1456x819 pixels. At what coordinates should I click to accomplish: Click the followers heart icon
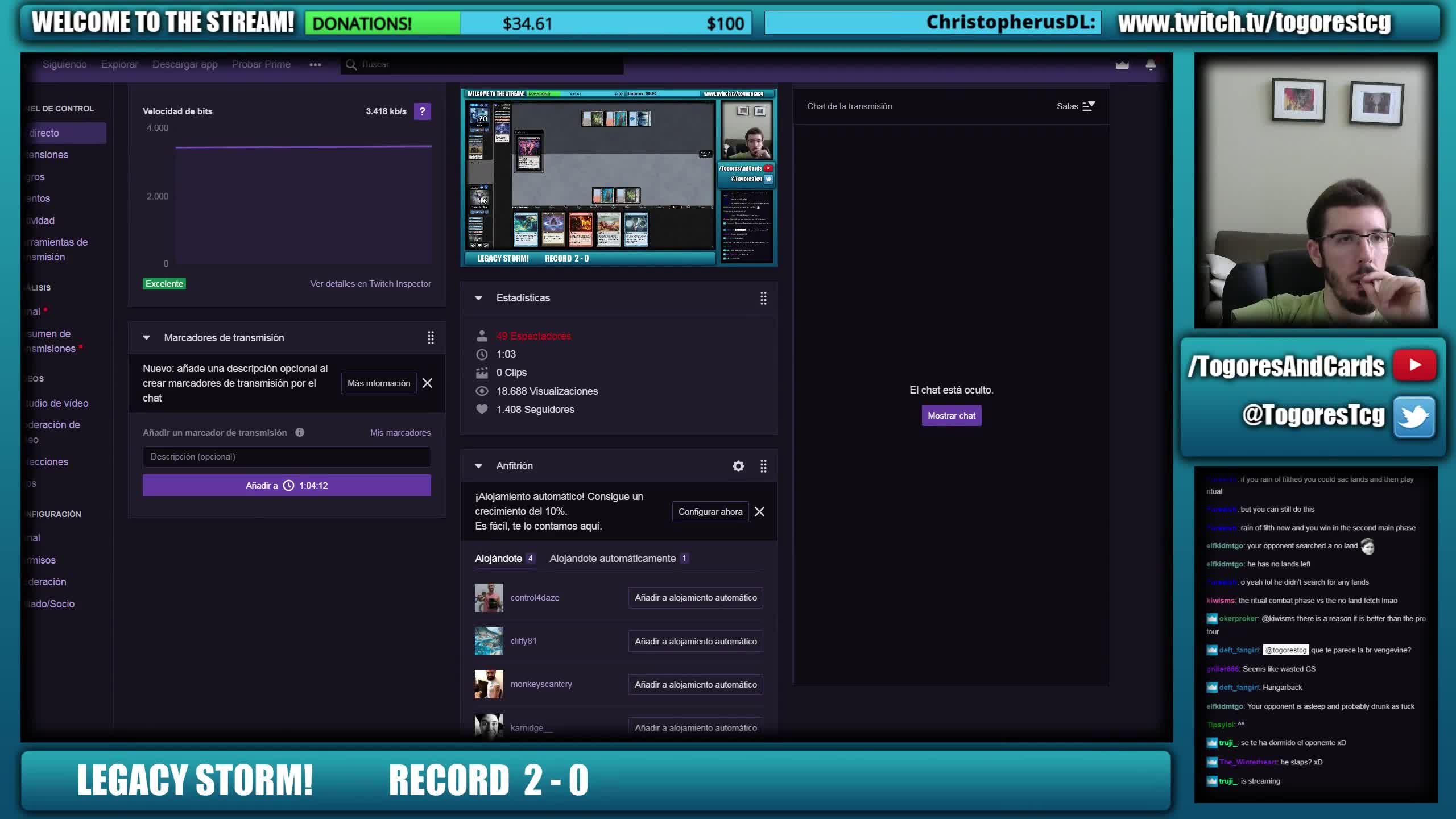coord(482,409)
